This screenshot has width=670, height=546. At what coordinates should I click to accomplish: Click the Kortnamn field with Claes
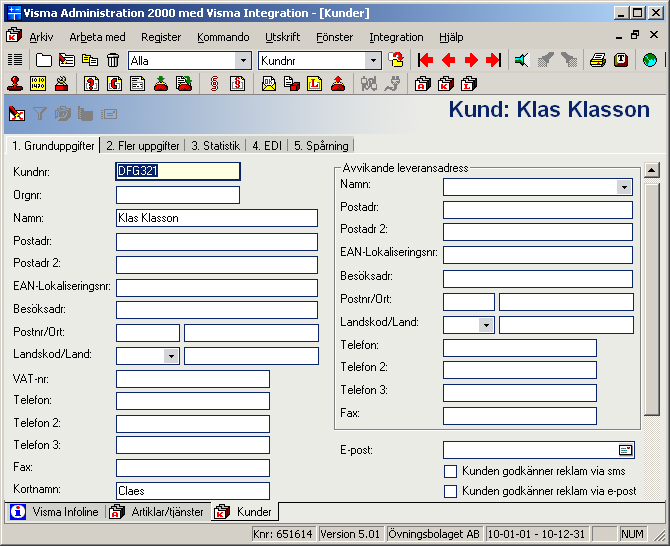click(193, 491)
